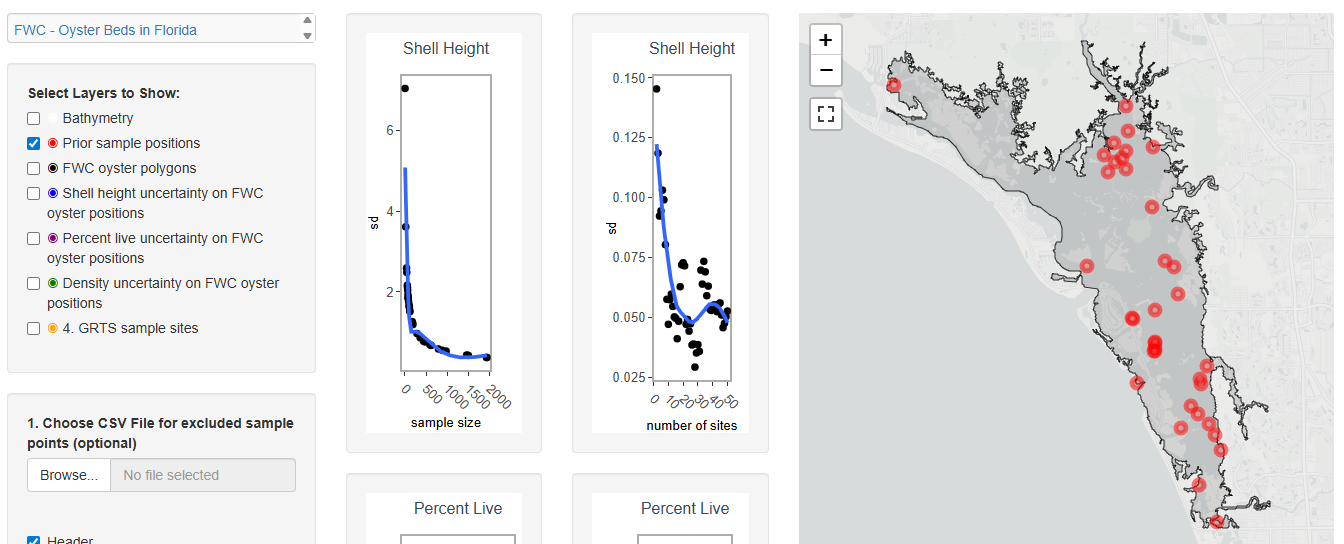
Task: Click the Shell Height number of sites plot
Action: tap(691, 228)
